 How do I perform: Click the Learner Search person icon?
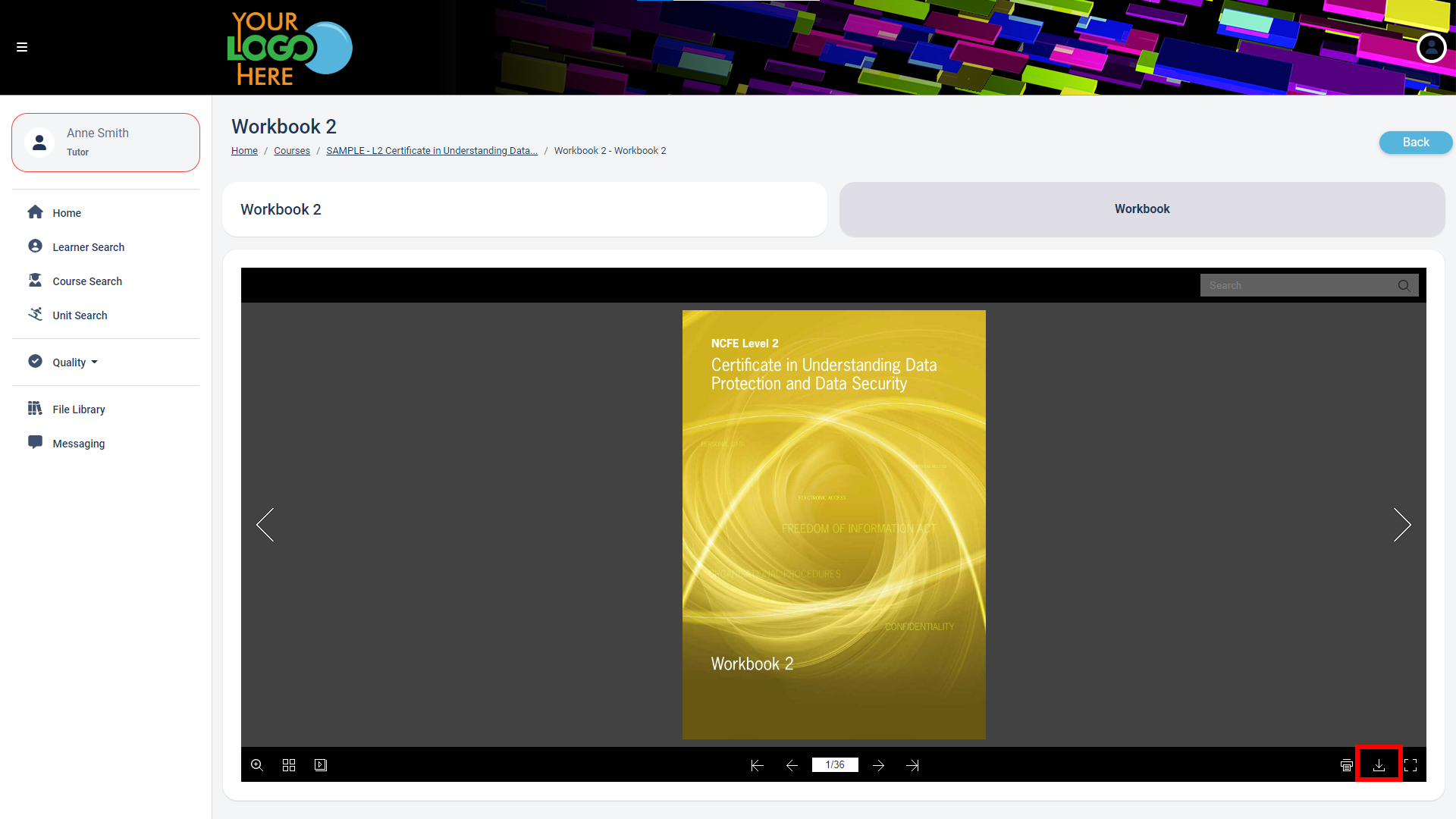pyautogui.click(x=35, y=246)
